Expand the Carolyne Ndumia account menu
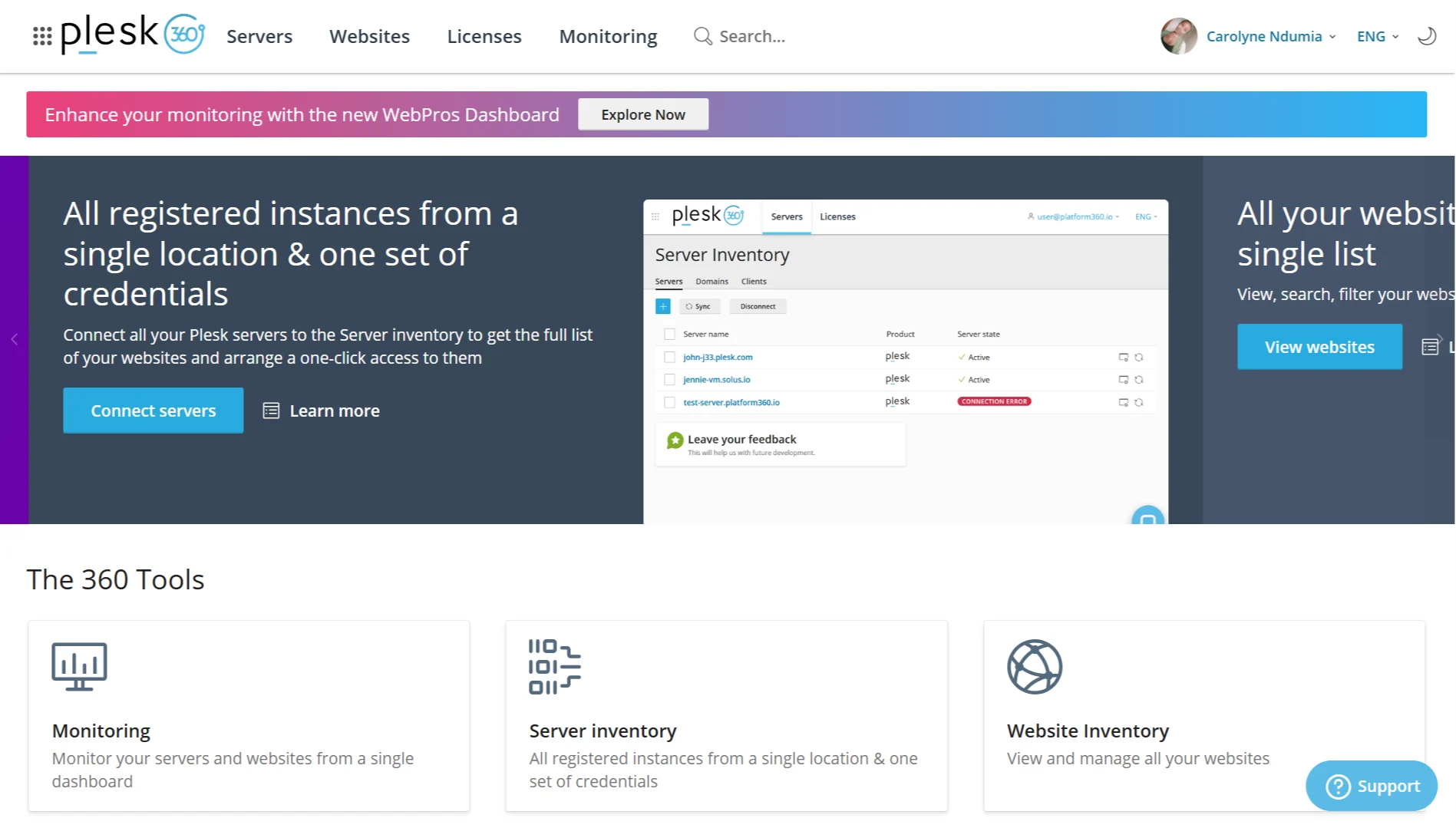Image resolution: width=1456 pixels, height=828 pixels. click(x=1270, y=36)
